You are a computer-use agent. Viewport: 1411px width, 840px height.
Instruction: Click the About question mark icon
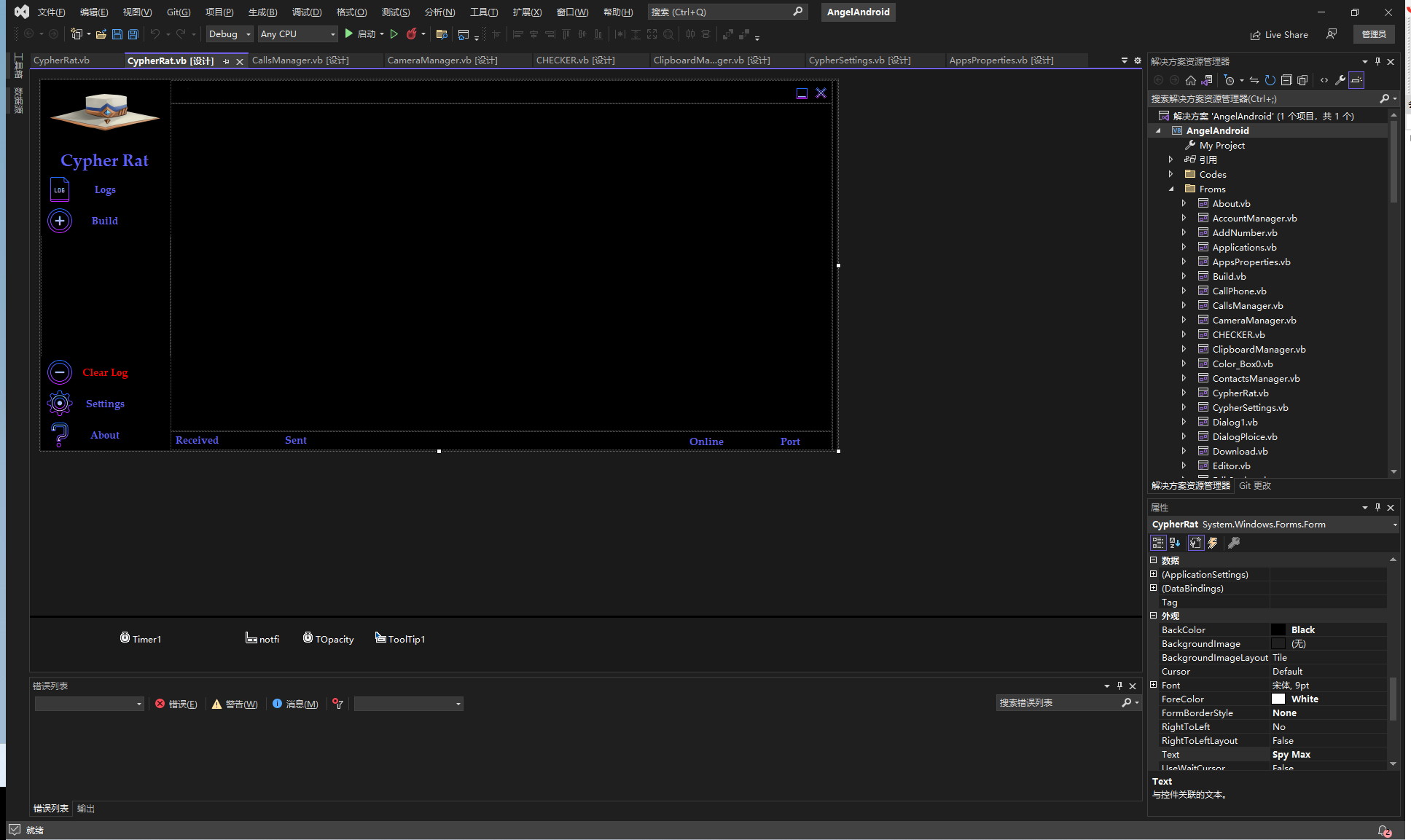(x=60, y=435)
